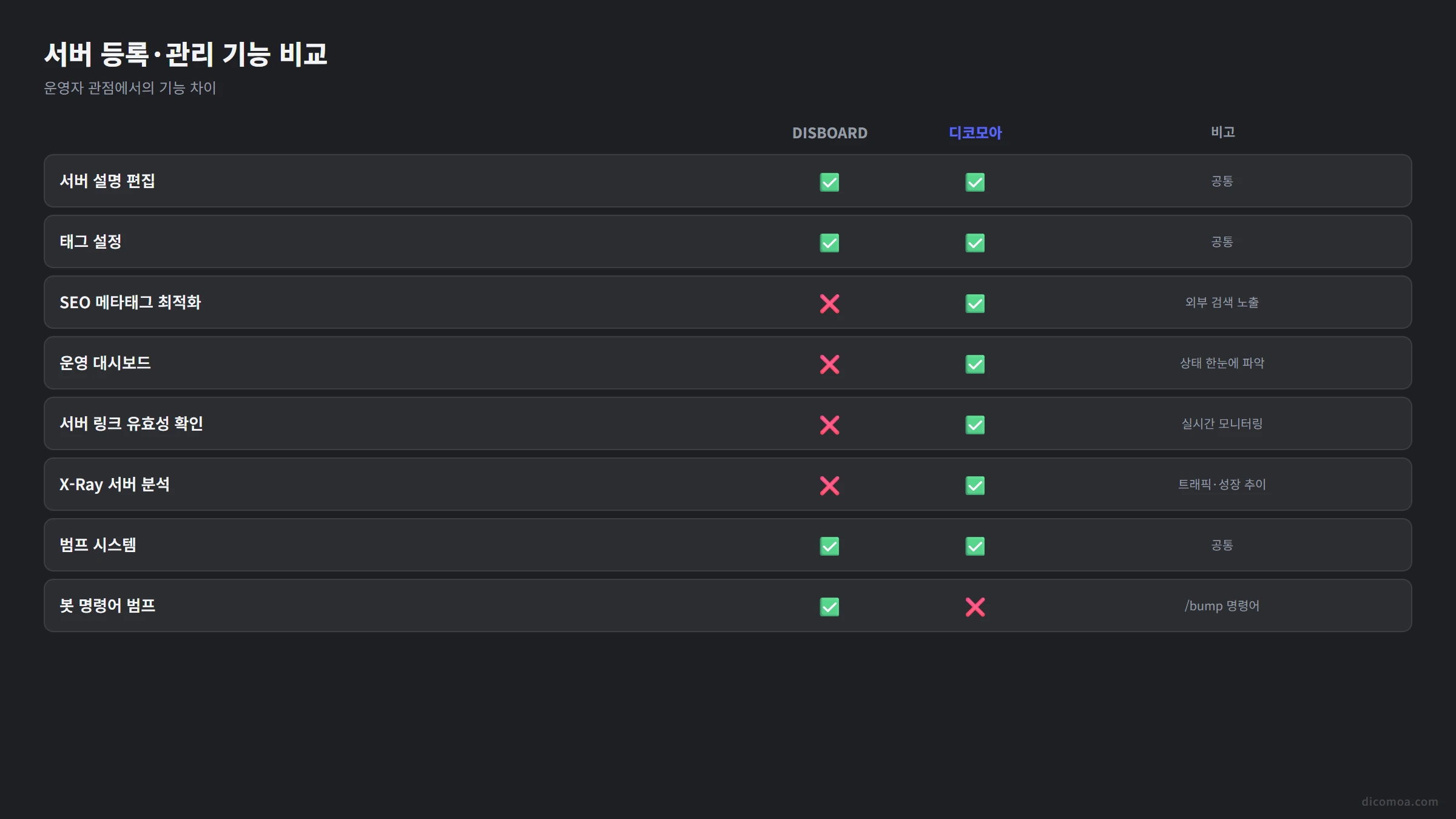Select the DISBOARD column header
Screen dimensions: 1456x819
click(x=829, y=133)
